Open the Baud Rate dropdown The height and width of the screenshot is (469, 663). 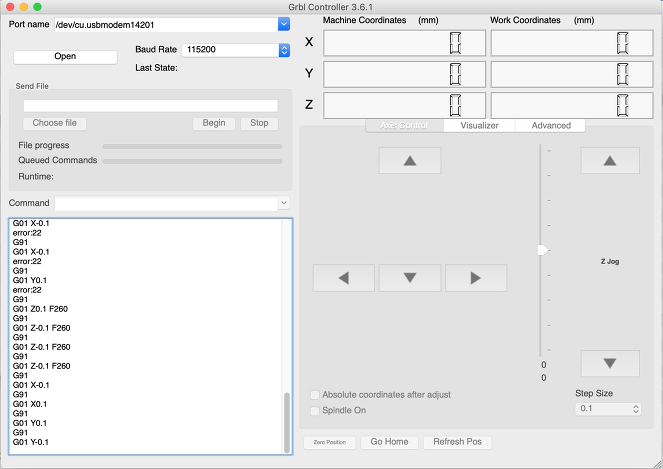pyautogui.click(x=284, y=50)
